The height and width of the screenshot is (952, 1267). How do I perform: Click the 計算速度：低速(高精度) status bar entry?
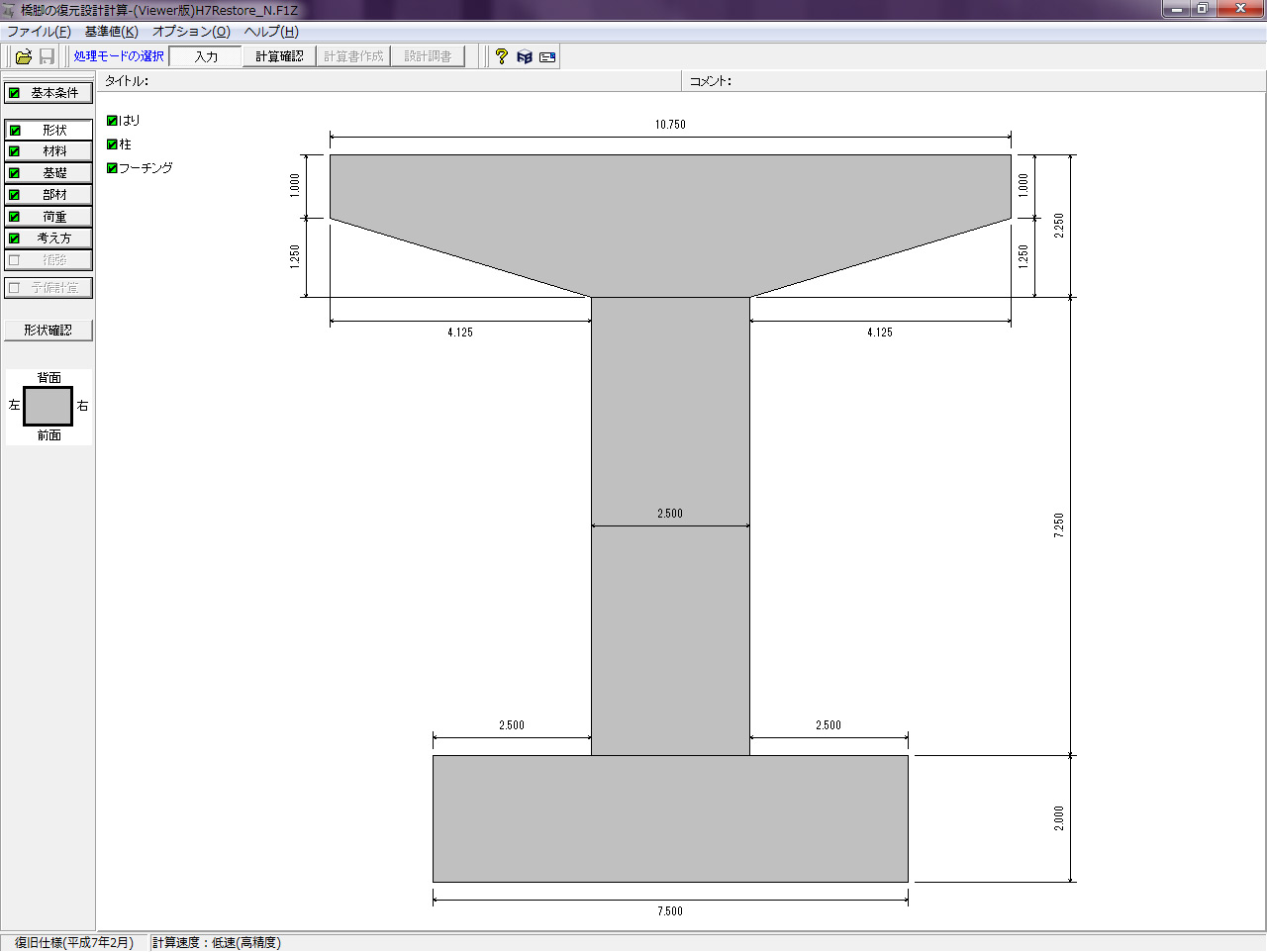coord(217,943)
